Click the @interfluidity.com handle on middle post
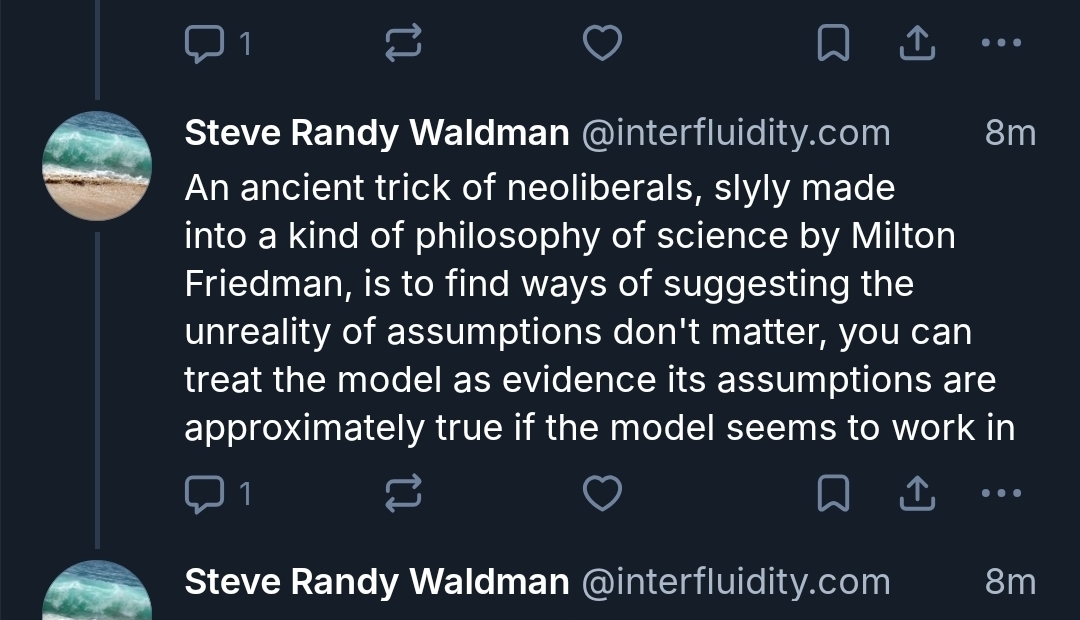The height and width of the screenshot is (620, 1080). [735, 133]
